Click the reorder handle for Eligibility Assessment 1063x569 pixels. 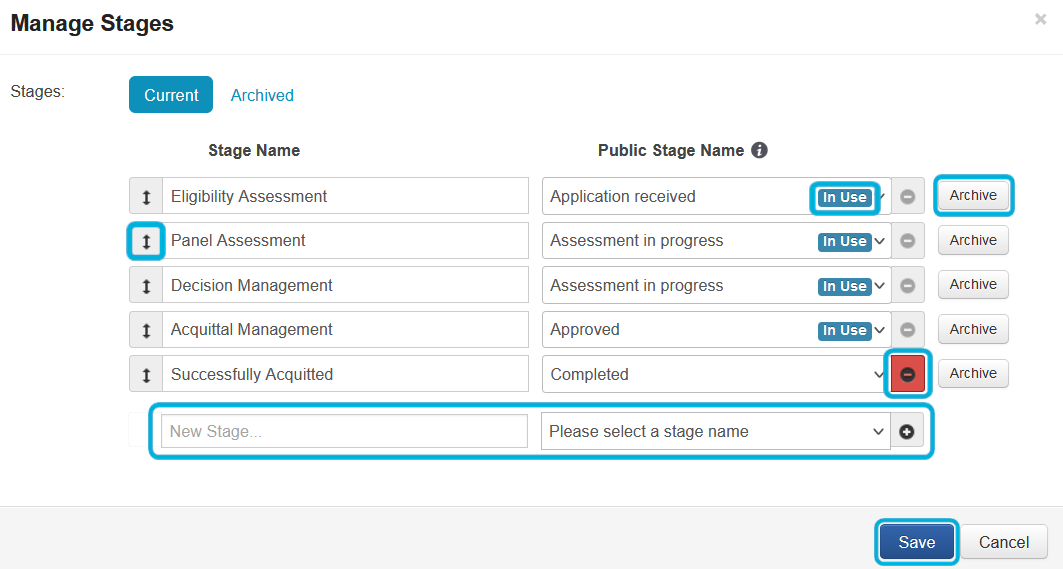pos(146,197)
